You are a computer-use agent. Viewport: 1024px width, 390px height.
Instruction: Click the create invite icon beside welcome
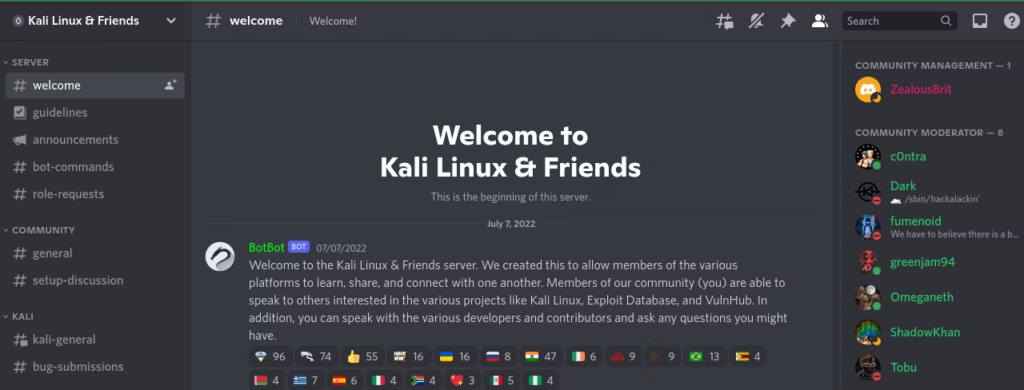pyautogui.click(x=170, y=85)
